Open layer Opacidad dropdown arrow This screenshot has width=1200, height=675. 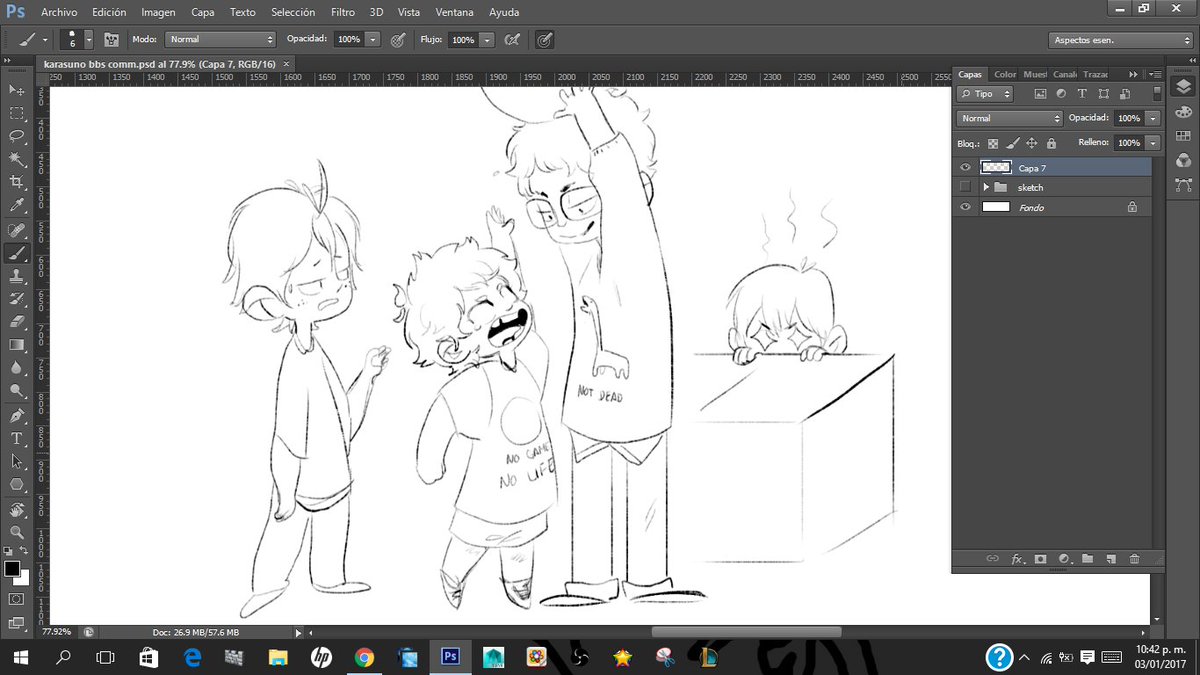tap(1153, 118)
